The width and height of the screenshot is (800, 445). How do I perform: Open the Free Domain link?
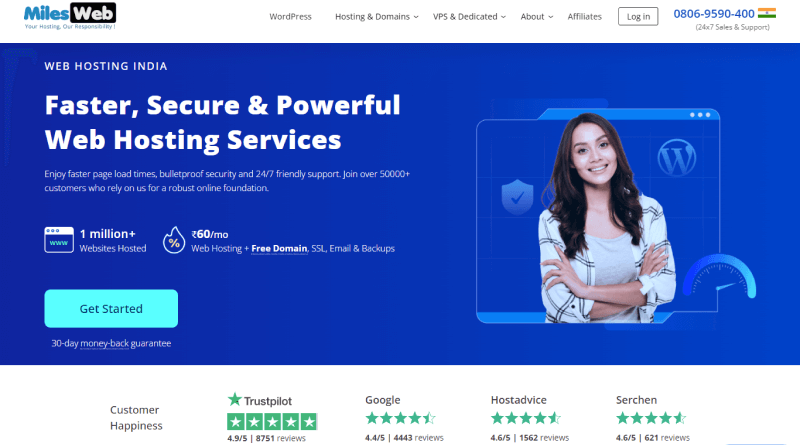[x=279, y=249]
